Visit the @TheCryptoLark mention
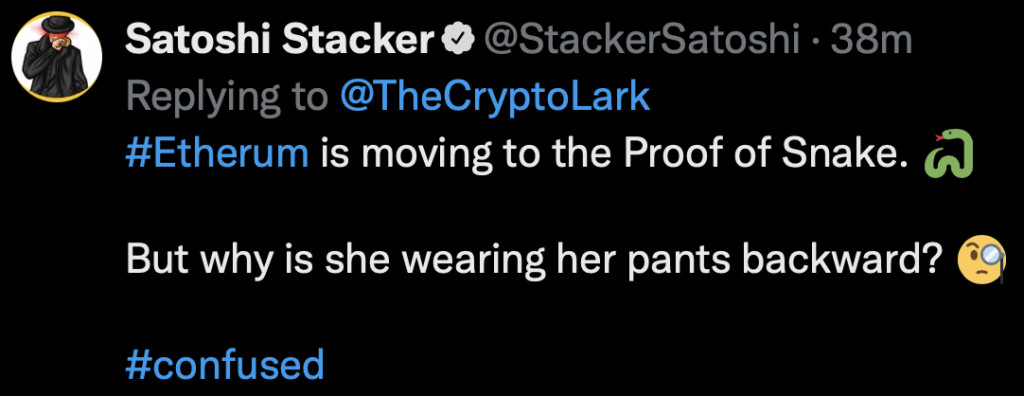1024x396 pixels. 495,97
